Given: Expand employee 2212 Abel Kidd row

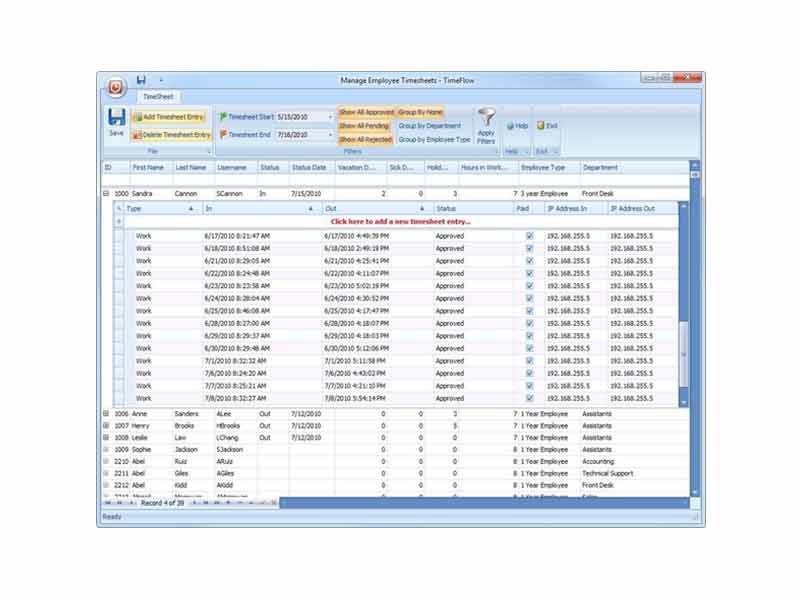Looking at the screenshot, I should click(106, 485).
